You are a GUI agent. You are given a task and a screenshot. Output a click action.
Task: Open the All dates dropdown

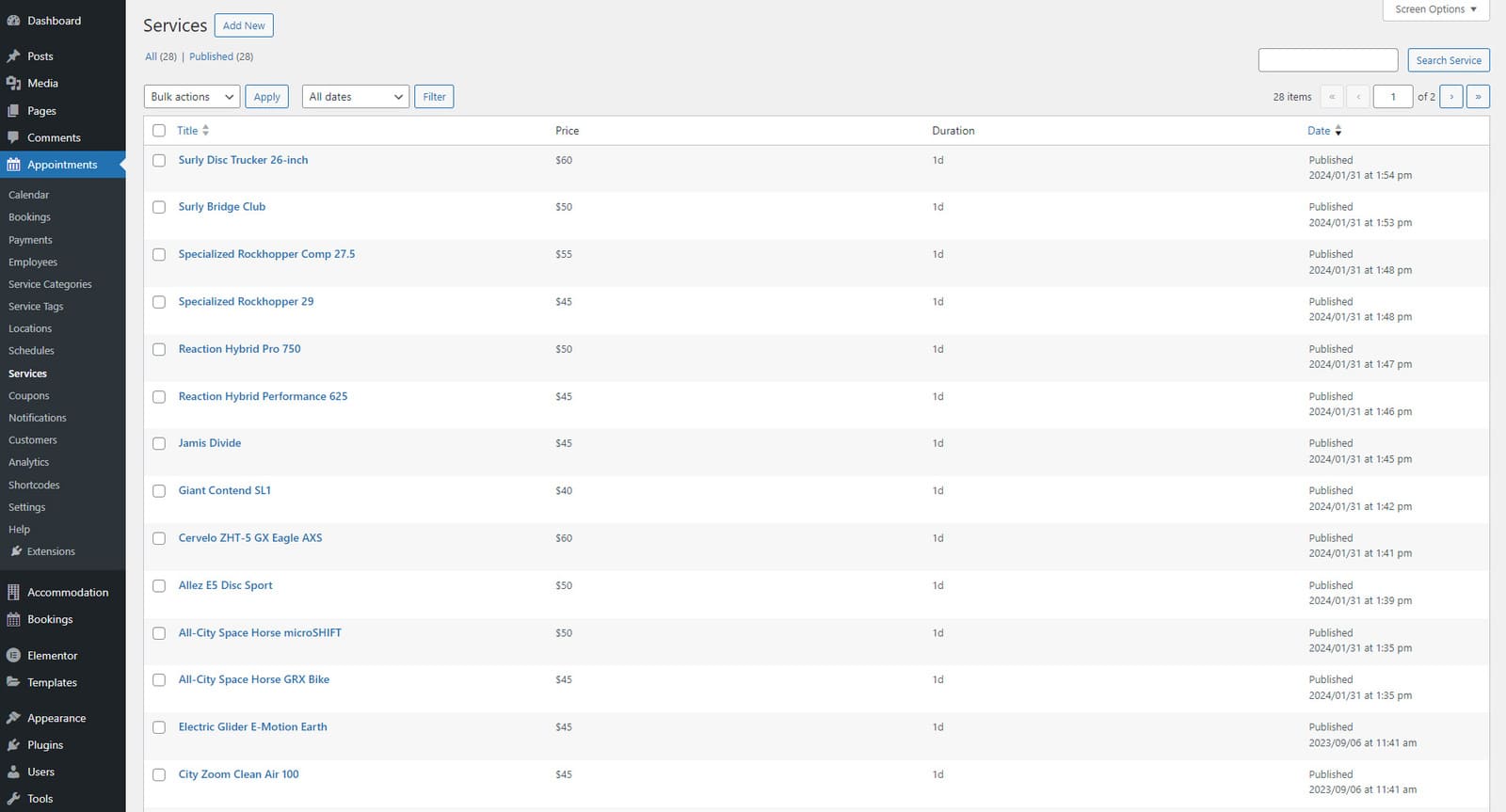point(356,97)
